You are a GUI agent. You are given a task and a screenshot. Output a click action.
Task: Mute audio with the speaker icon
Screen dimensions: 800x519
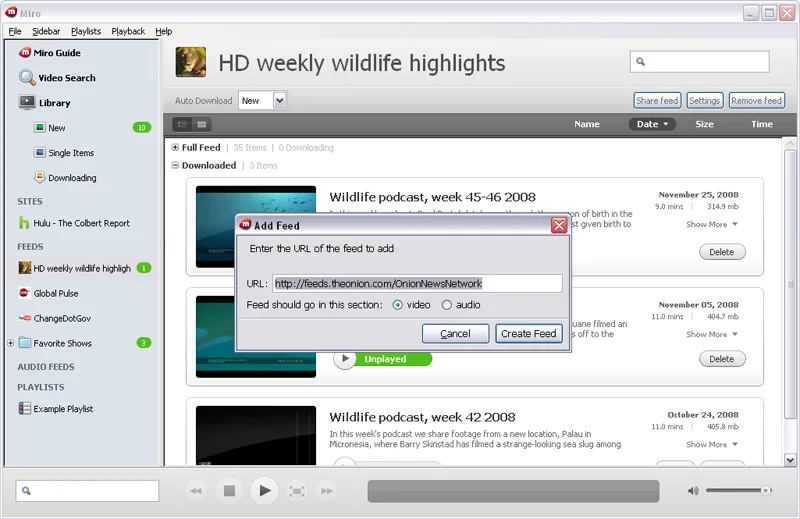693,490
